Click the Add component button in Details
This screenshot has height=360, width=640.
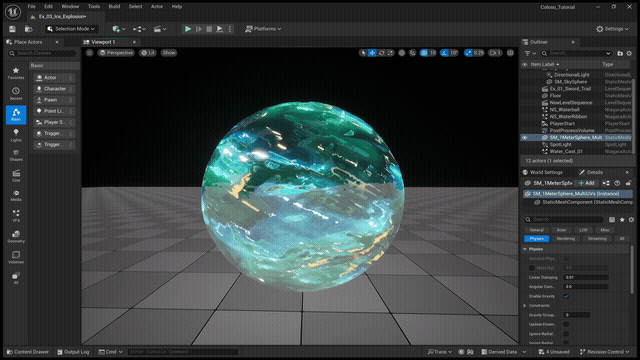click(586, 183)
